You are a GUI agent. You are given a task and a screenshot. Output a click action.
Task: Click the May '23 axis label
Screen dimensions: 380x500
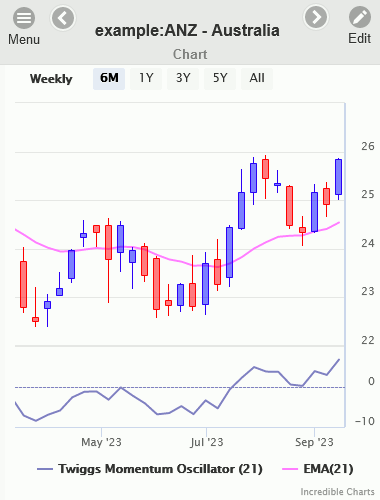click(x=101, y=442)
